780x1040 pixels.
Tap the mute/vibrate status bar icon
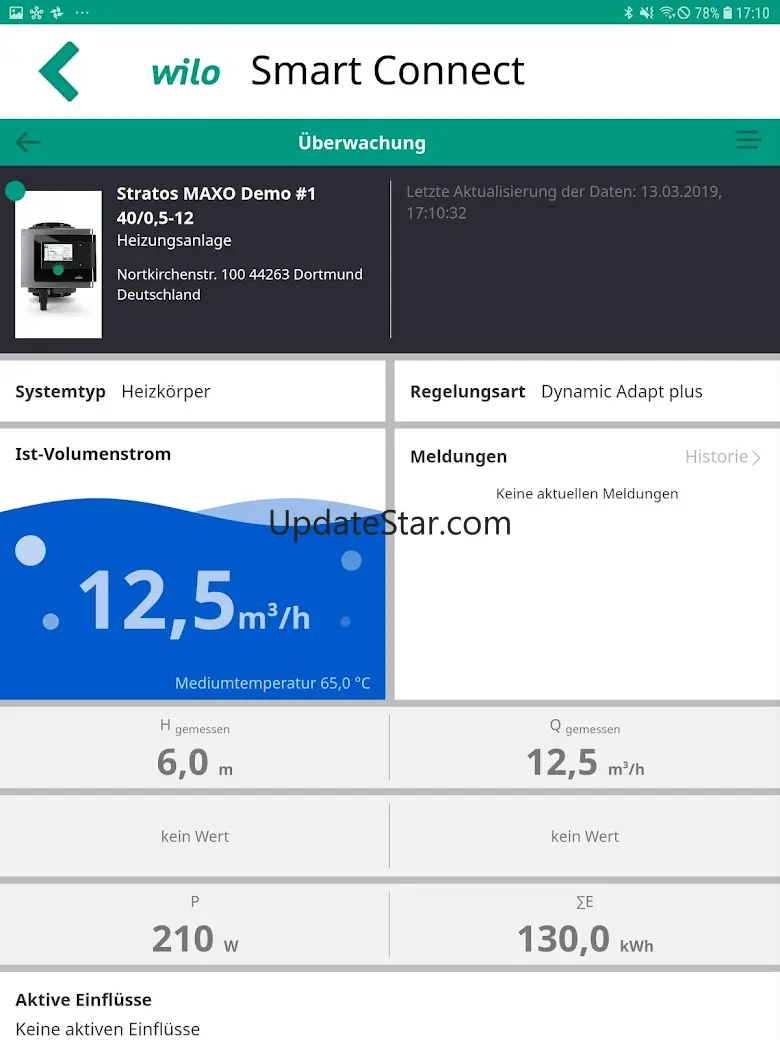(647, 12)
